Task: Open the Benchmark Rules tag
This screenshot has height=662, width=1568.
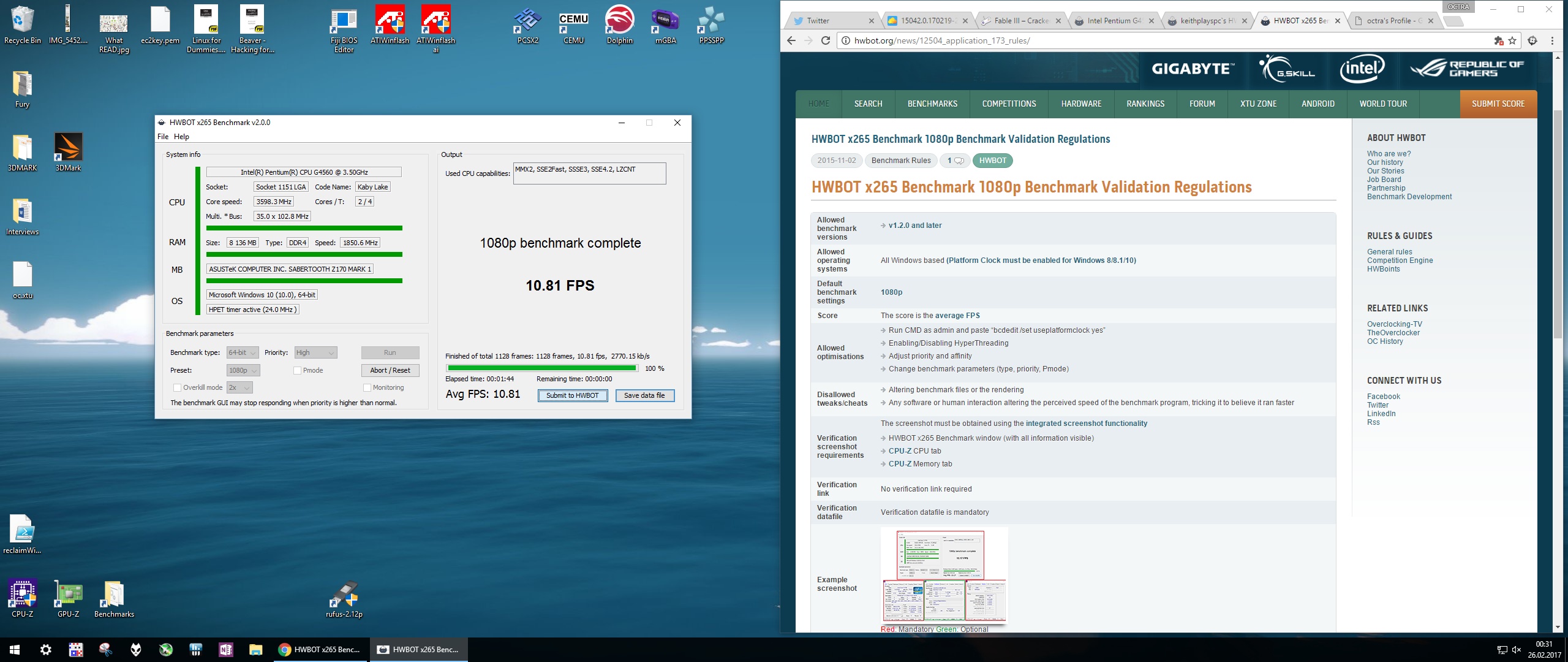Action: 900,161
